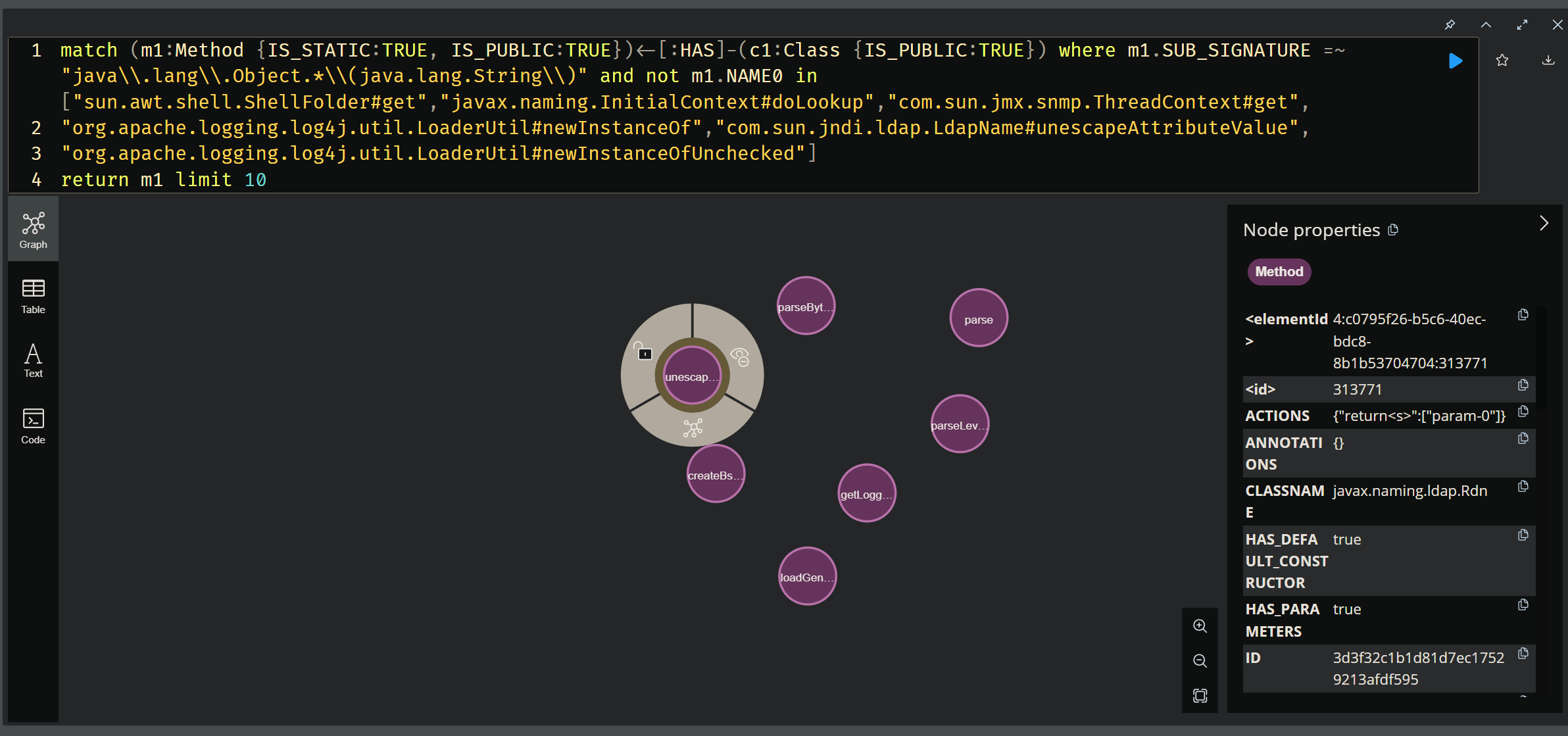The width and height of the screenshot is (1568, 736).
Task: Save query to favorites with star icon
Action: point(1502,61)
